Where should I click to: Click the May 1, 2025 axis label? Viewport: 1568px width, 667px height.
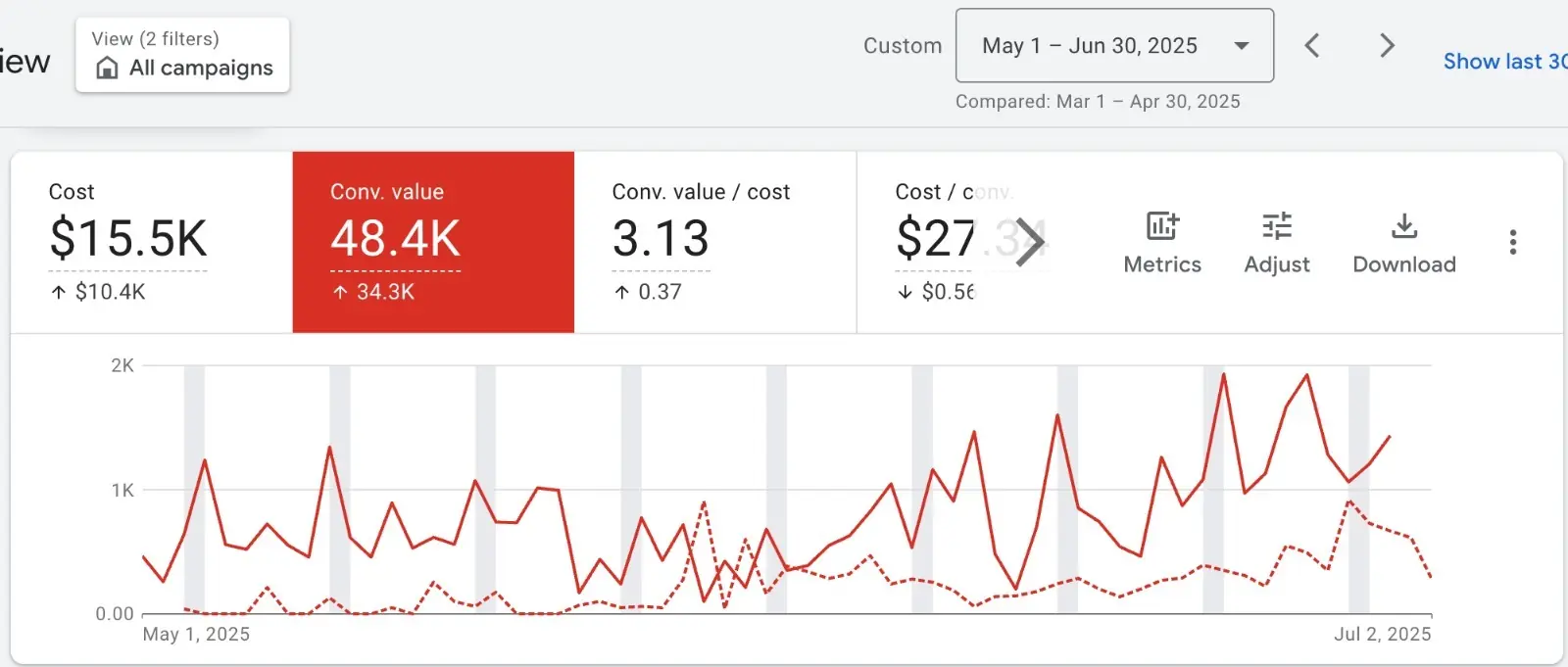coord(196,634)
